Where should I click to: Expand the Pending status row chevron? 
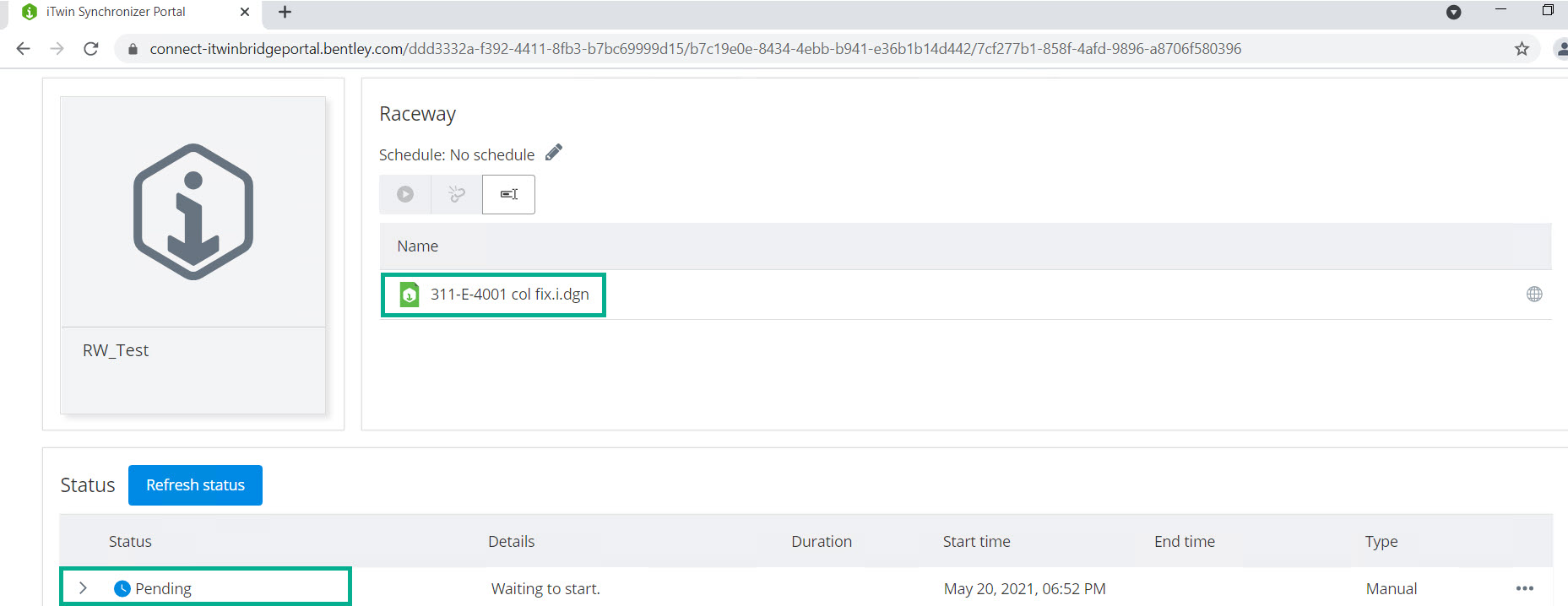(x=83, y=588)
